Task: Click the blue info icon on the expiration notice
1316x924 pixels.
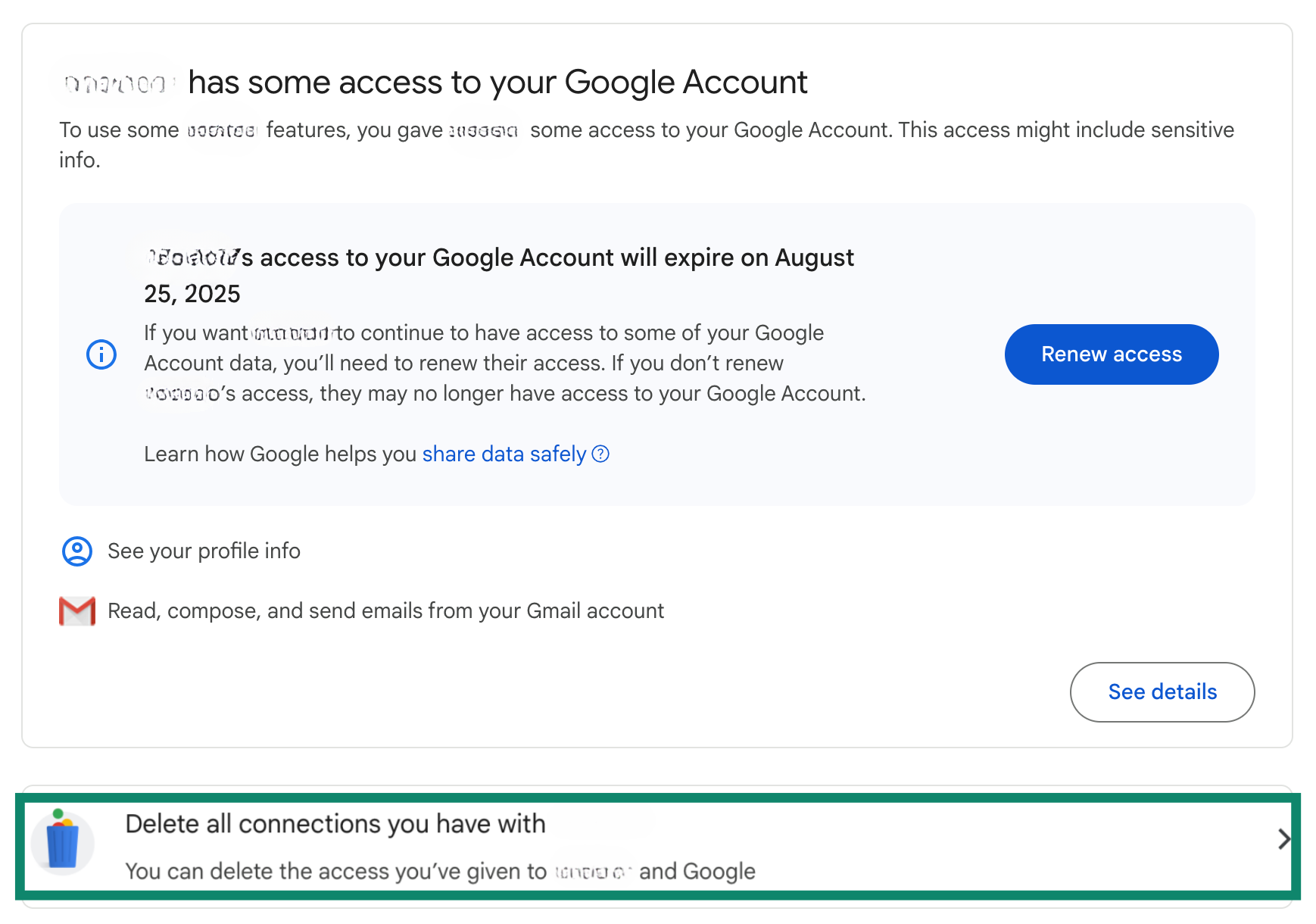Action: (x=101, y=354)
